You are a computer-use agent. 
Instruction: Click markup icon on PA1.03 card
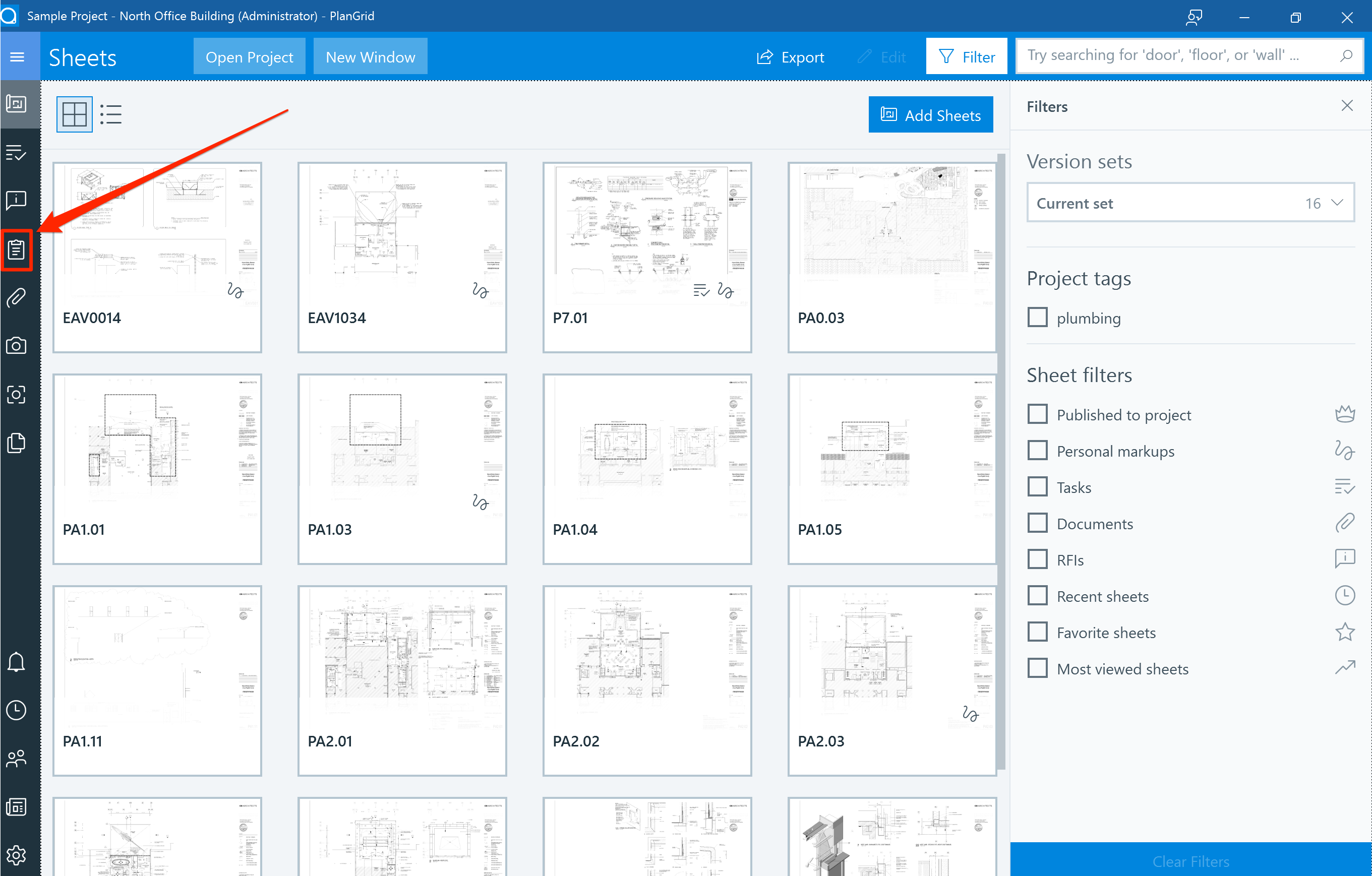(x=481, y=502)
